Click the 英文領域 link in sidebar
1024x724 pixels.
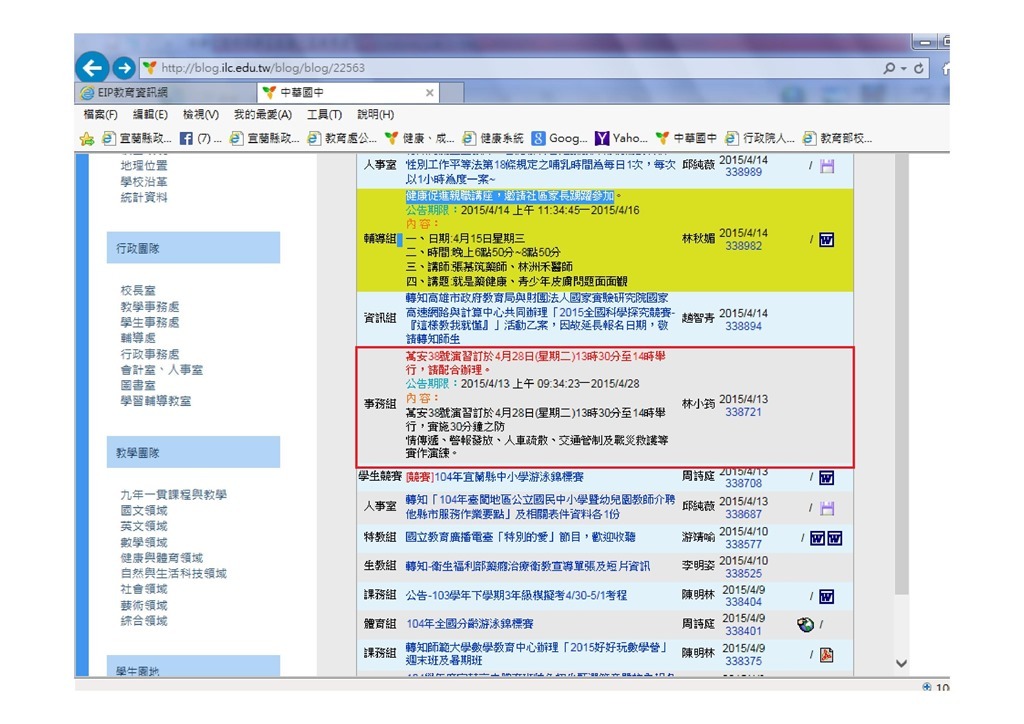click(x=144, y=526)
